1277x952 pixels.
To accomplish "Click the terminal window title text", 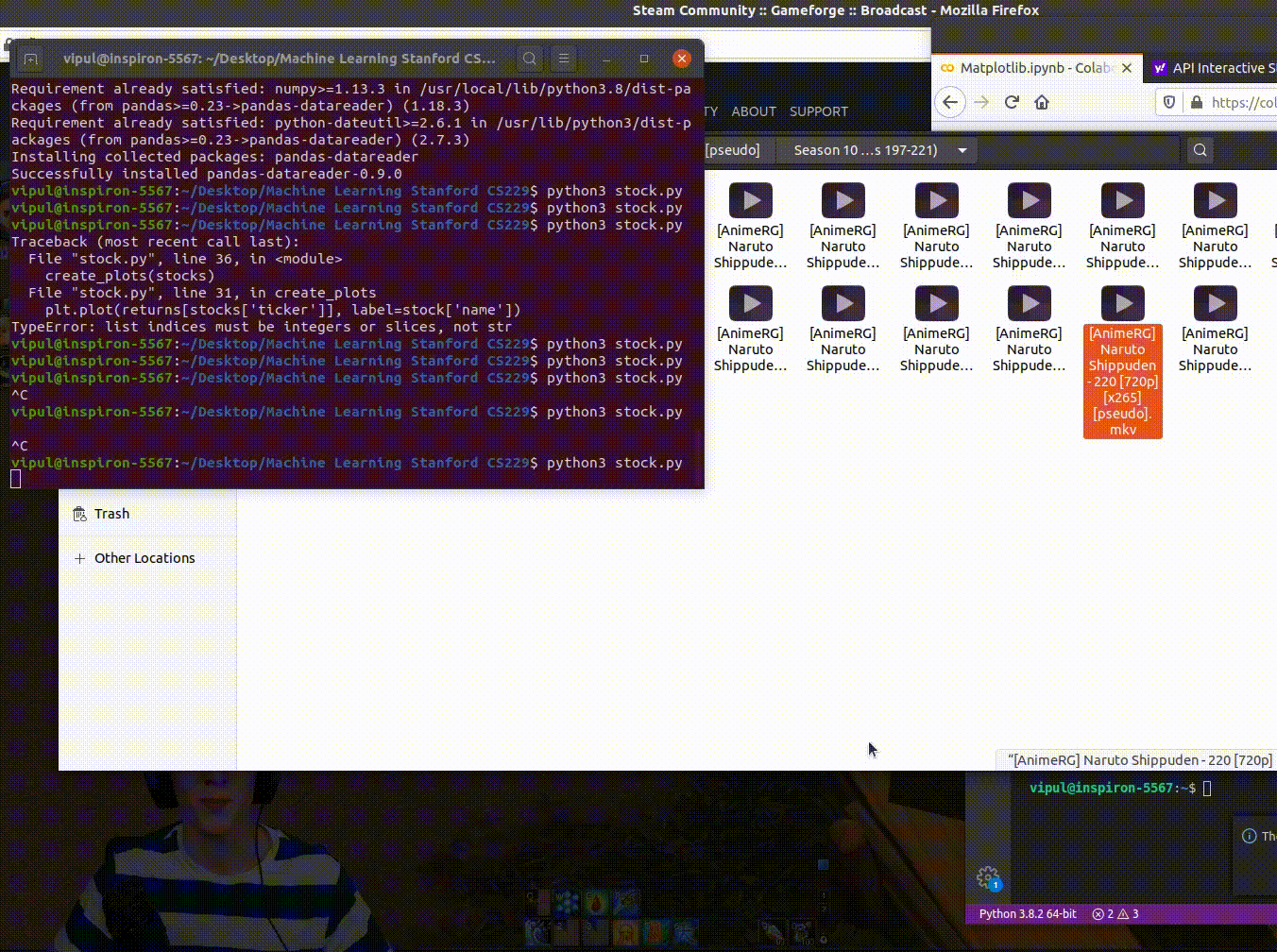I will coord(279,59).
